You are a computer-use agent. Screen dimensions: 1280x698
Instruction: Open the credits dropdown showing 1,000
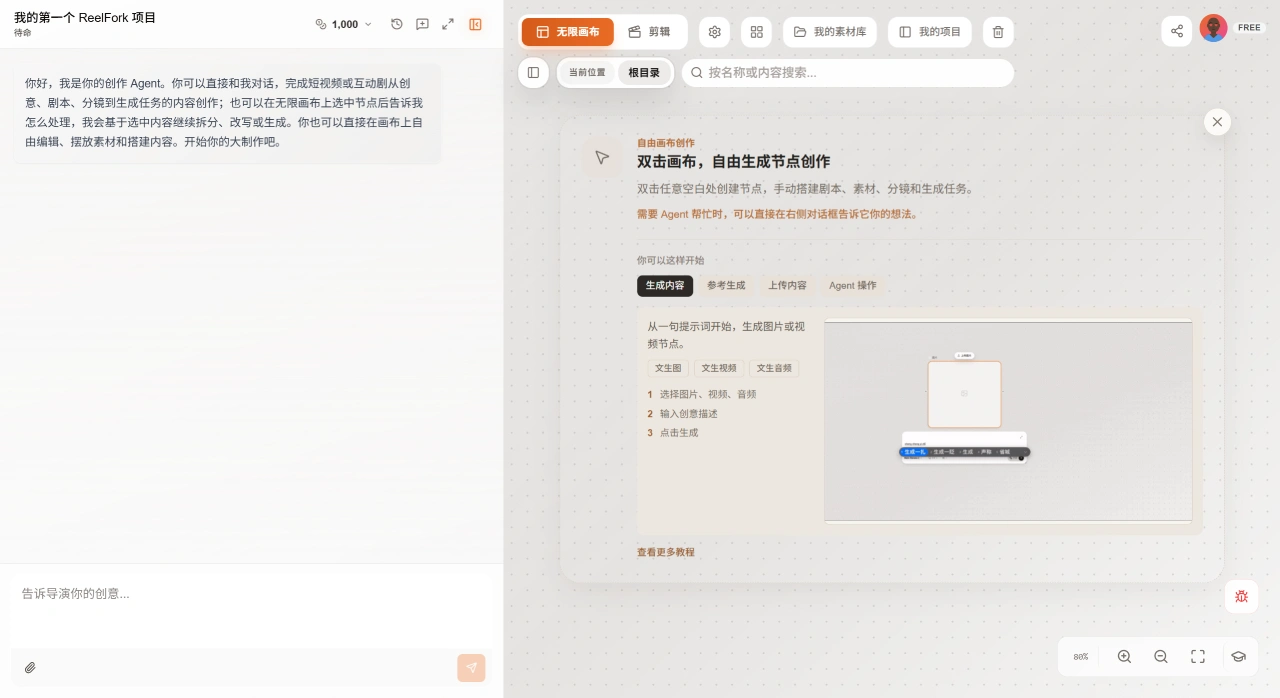tap(343, 24)
